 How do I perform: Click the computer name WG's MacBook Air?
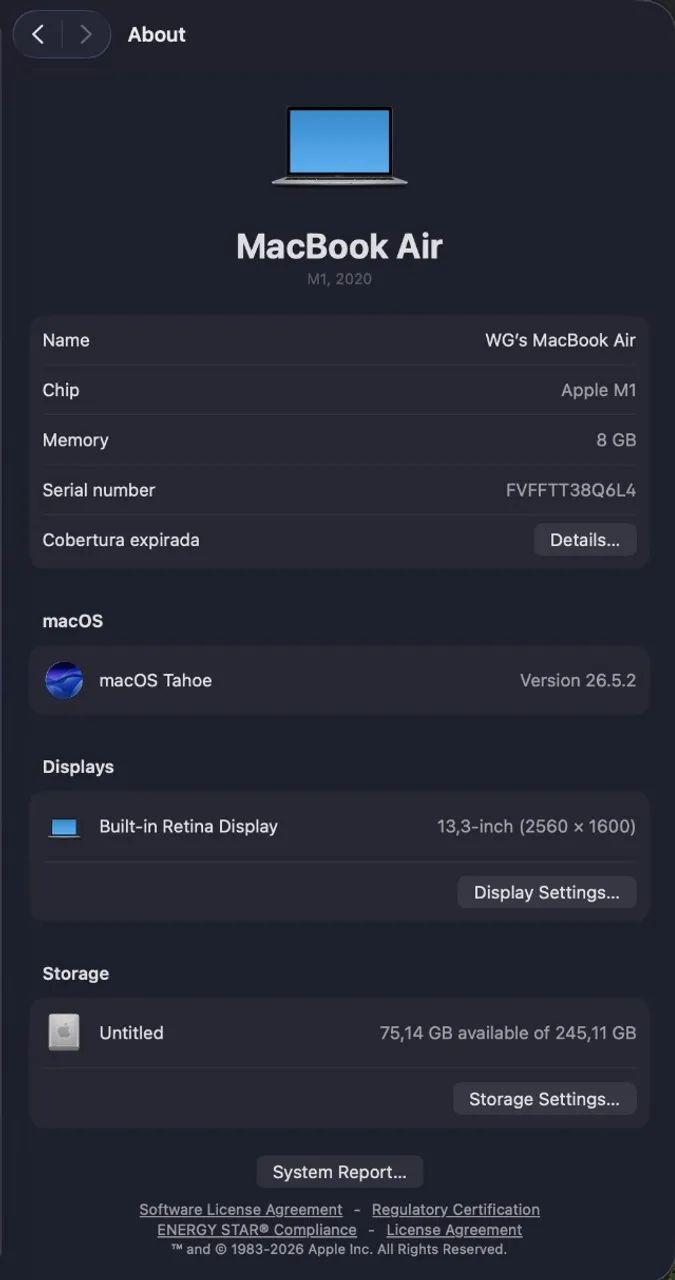[561, 340]
